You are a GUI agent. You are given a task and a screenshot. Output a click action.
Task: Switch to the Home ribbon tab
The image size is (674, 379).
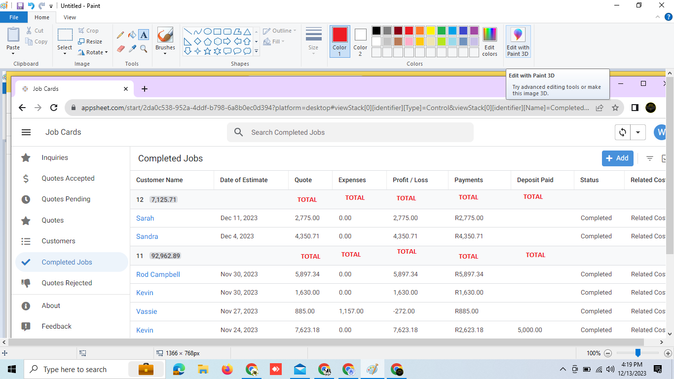pos(42,17)
